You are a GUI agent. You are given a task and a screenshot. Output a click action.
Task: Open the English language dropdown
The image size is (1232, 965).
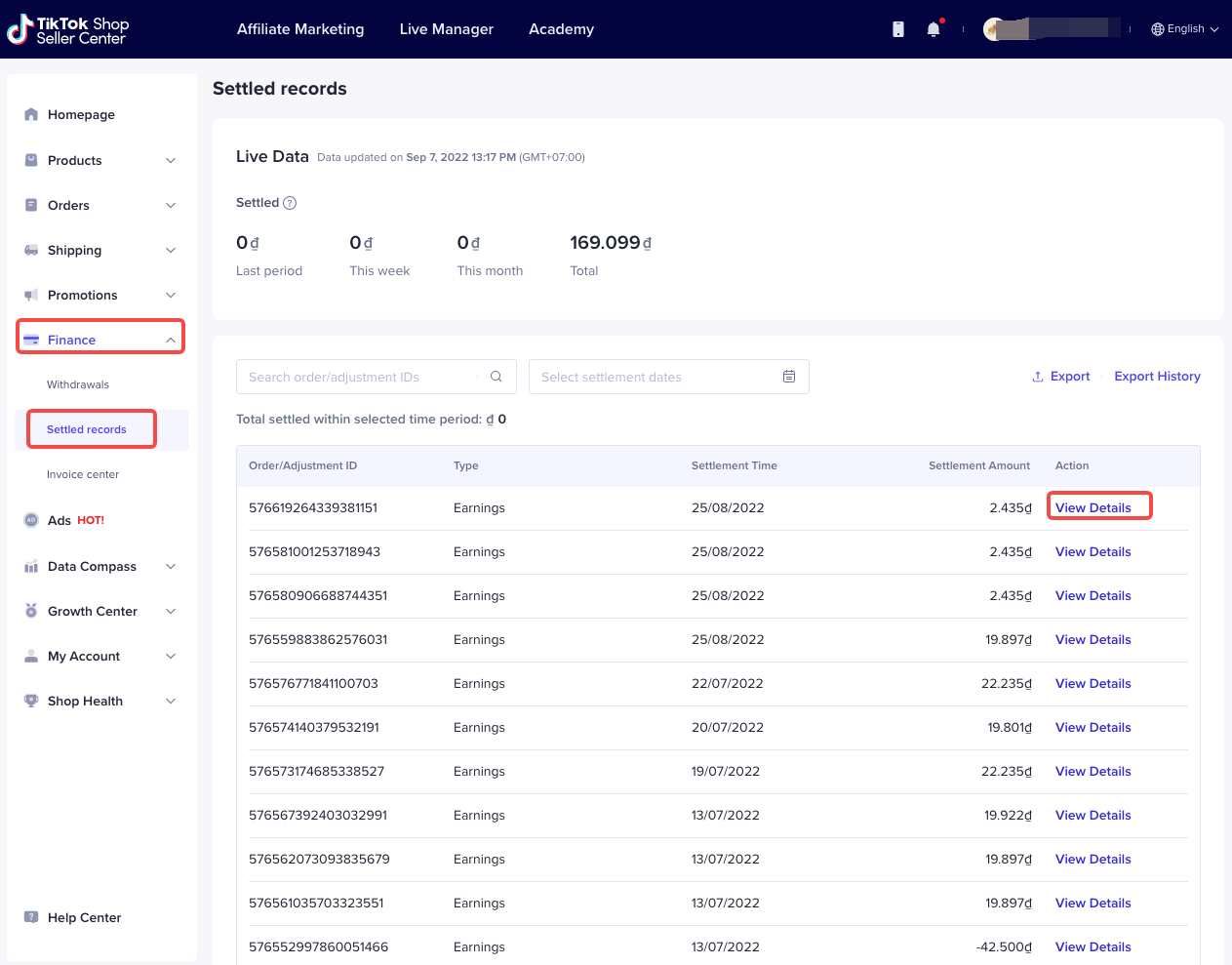[1185, 29]
